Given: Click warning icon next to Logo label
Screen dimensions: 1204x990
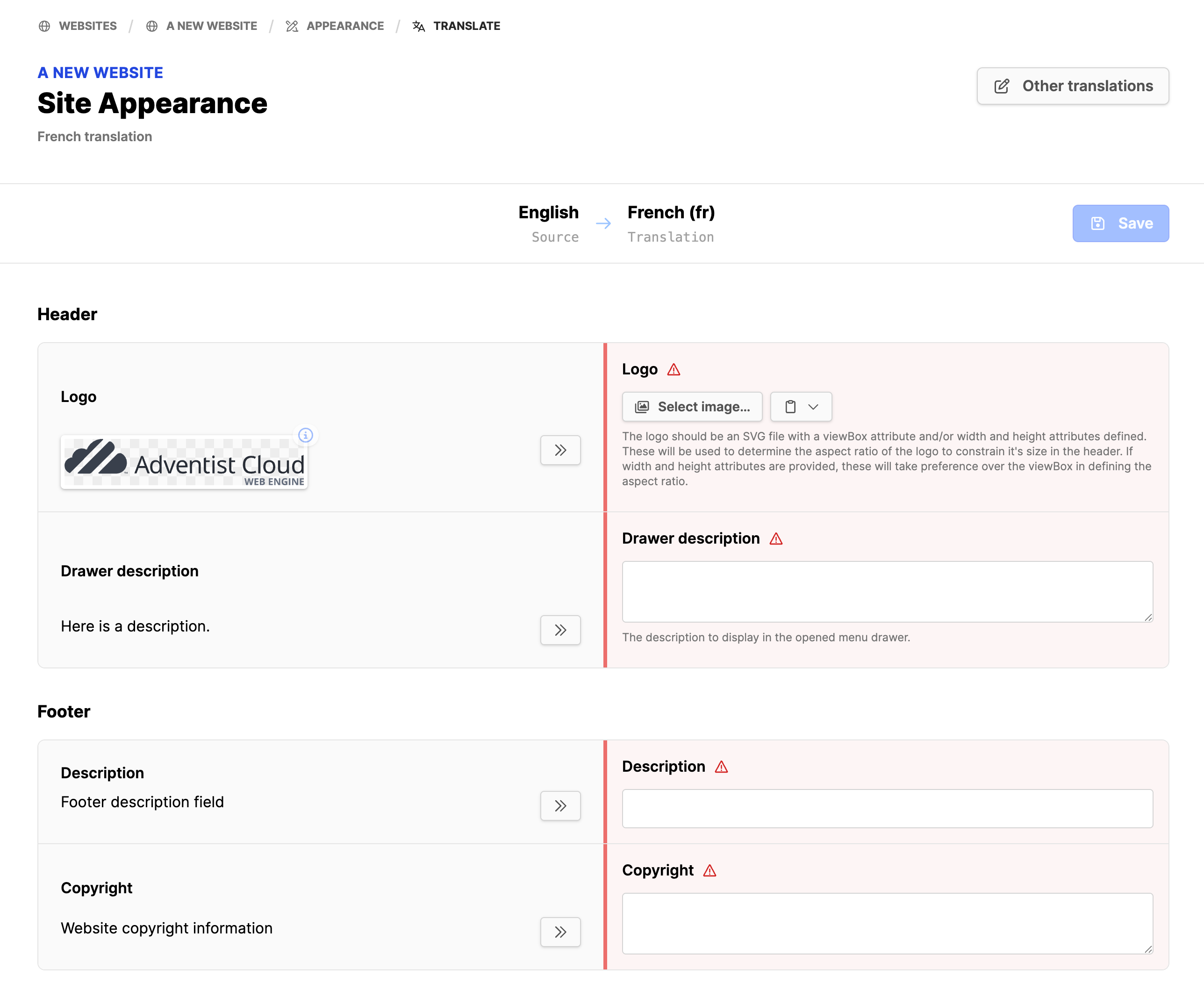Looking at the screenshot, I should pos(674,370).
